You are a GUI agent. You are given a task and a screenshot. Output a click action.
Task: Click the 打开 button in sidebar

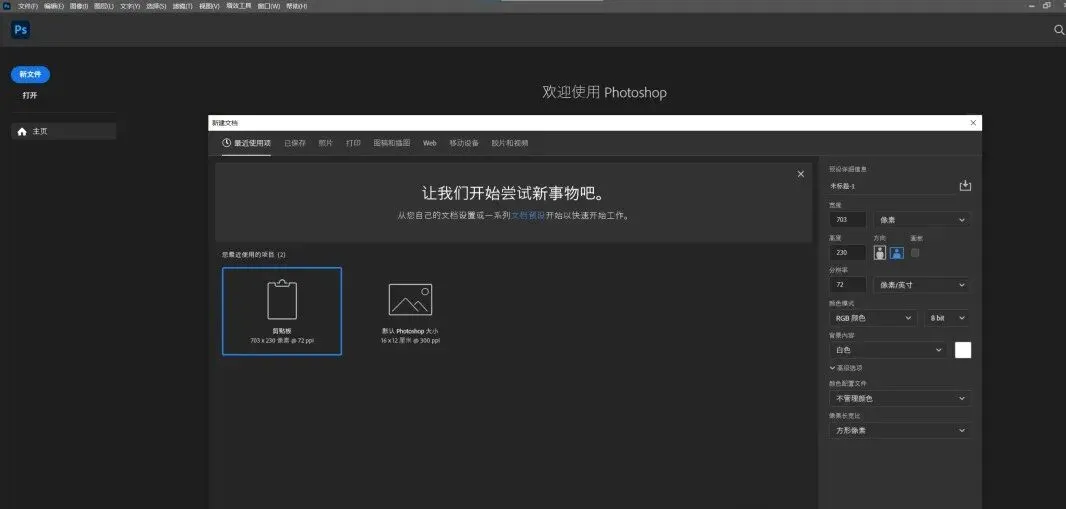click(29, 96)
